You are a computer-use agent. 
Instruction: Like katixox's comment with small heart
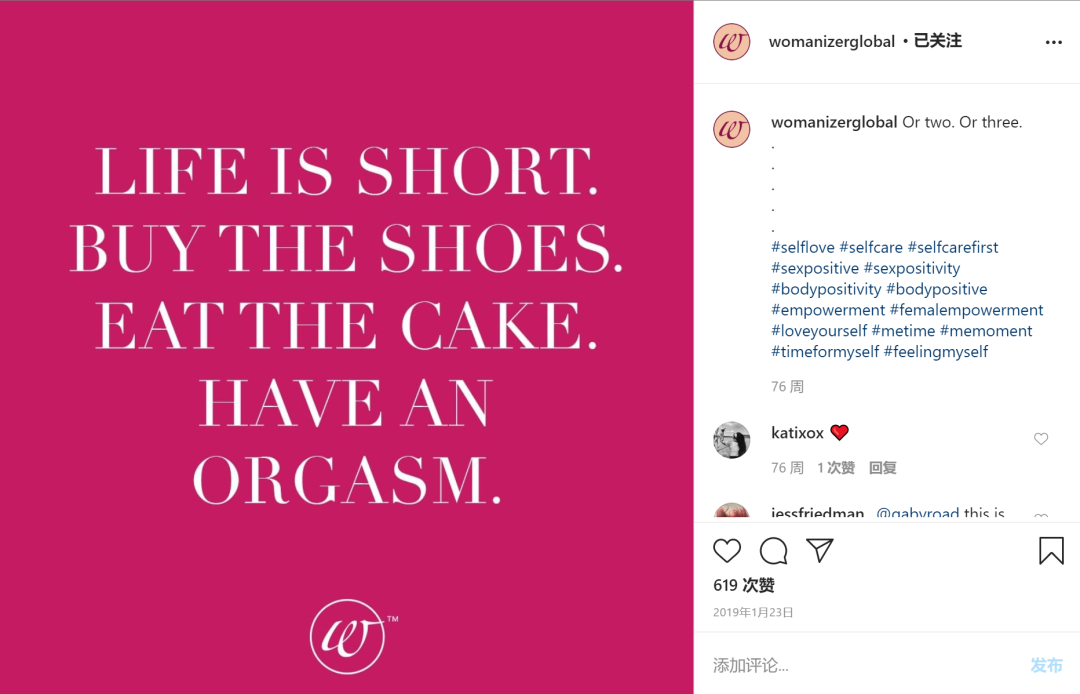tap(1041, 439)
